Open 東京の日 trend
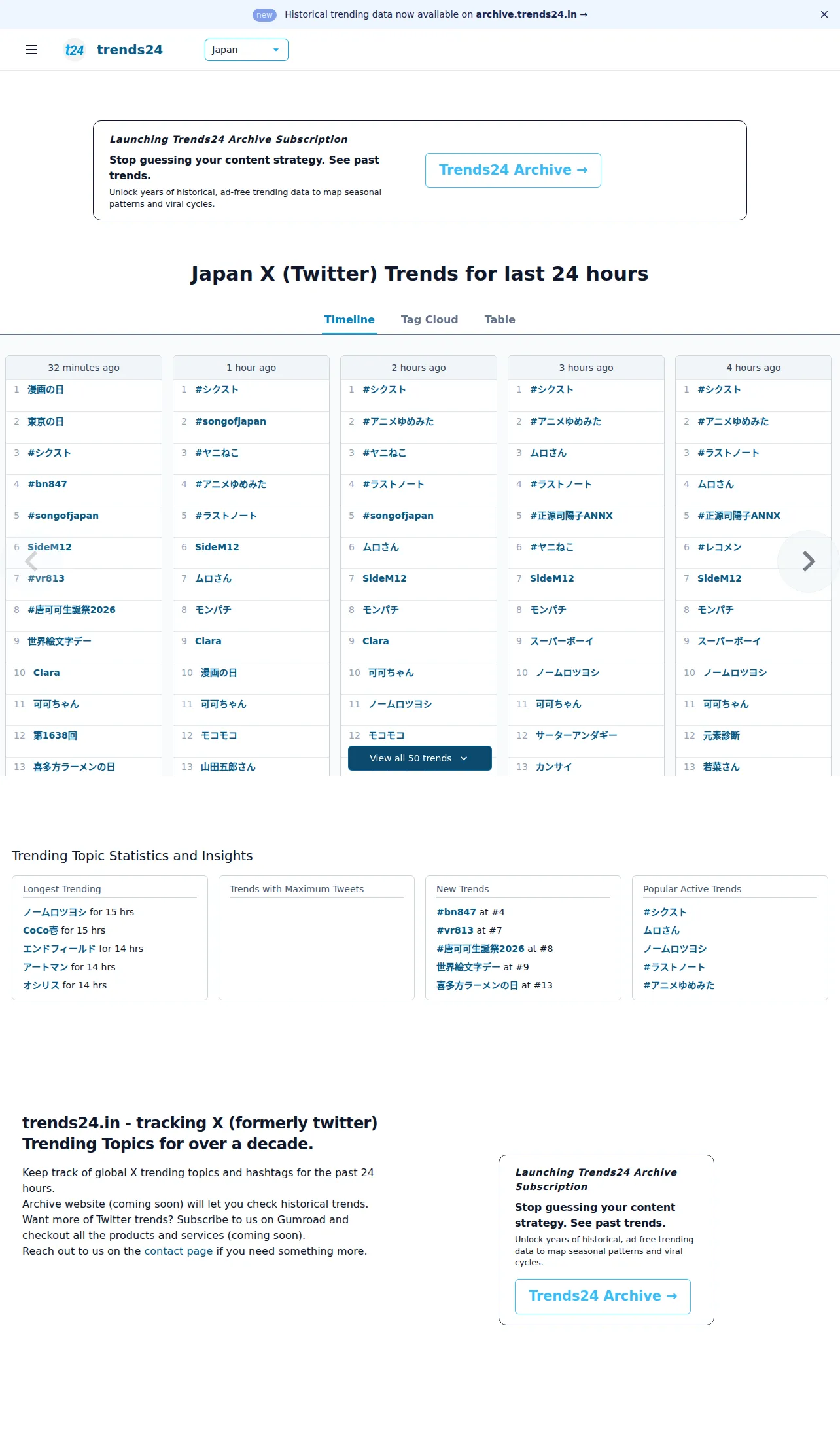 [46, 421]
